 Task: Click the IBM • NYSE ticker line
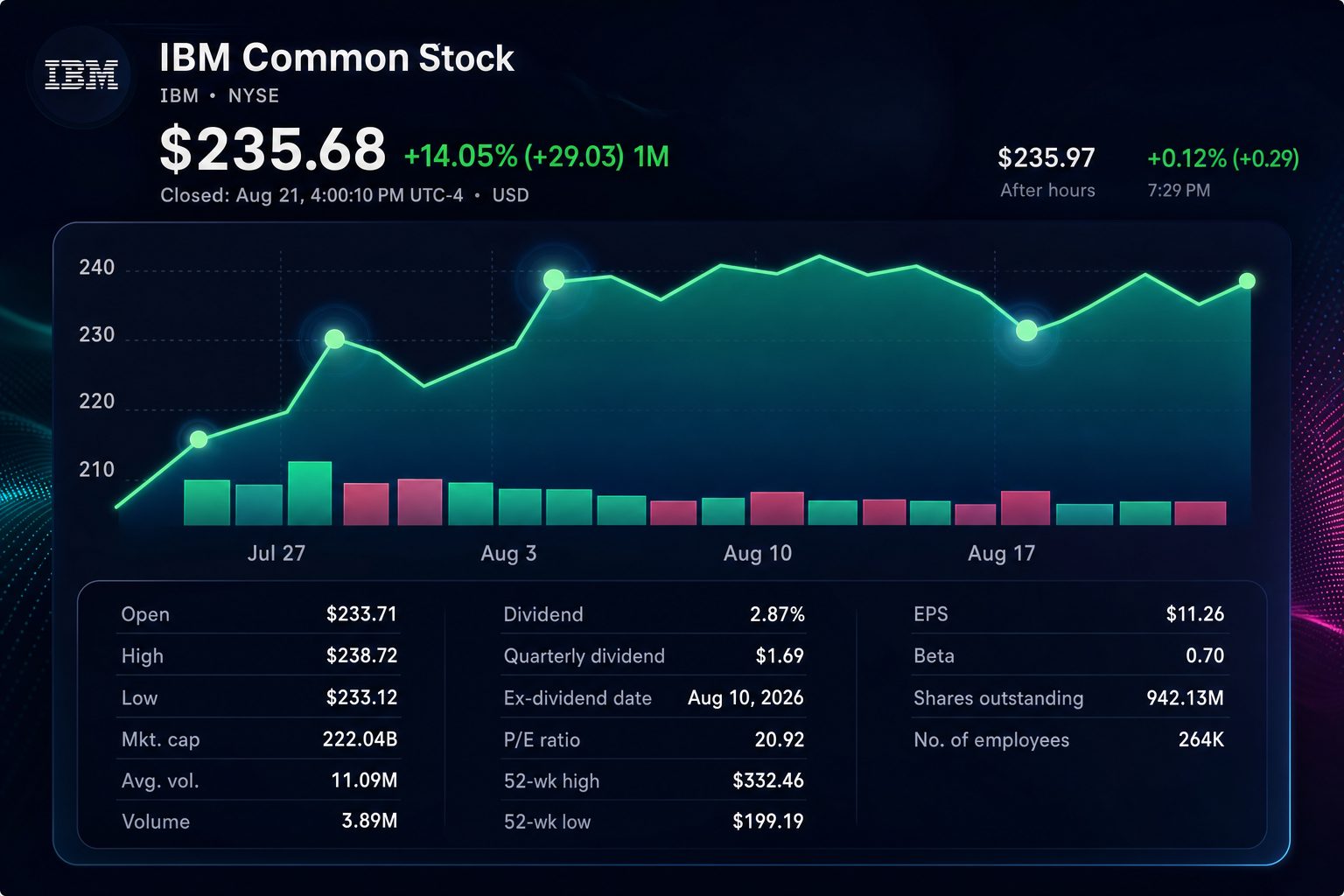[x=220, y=95]
